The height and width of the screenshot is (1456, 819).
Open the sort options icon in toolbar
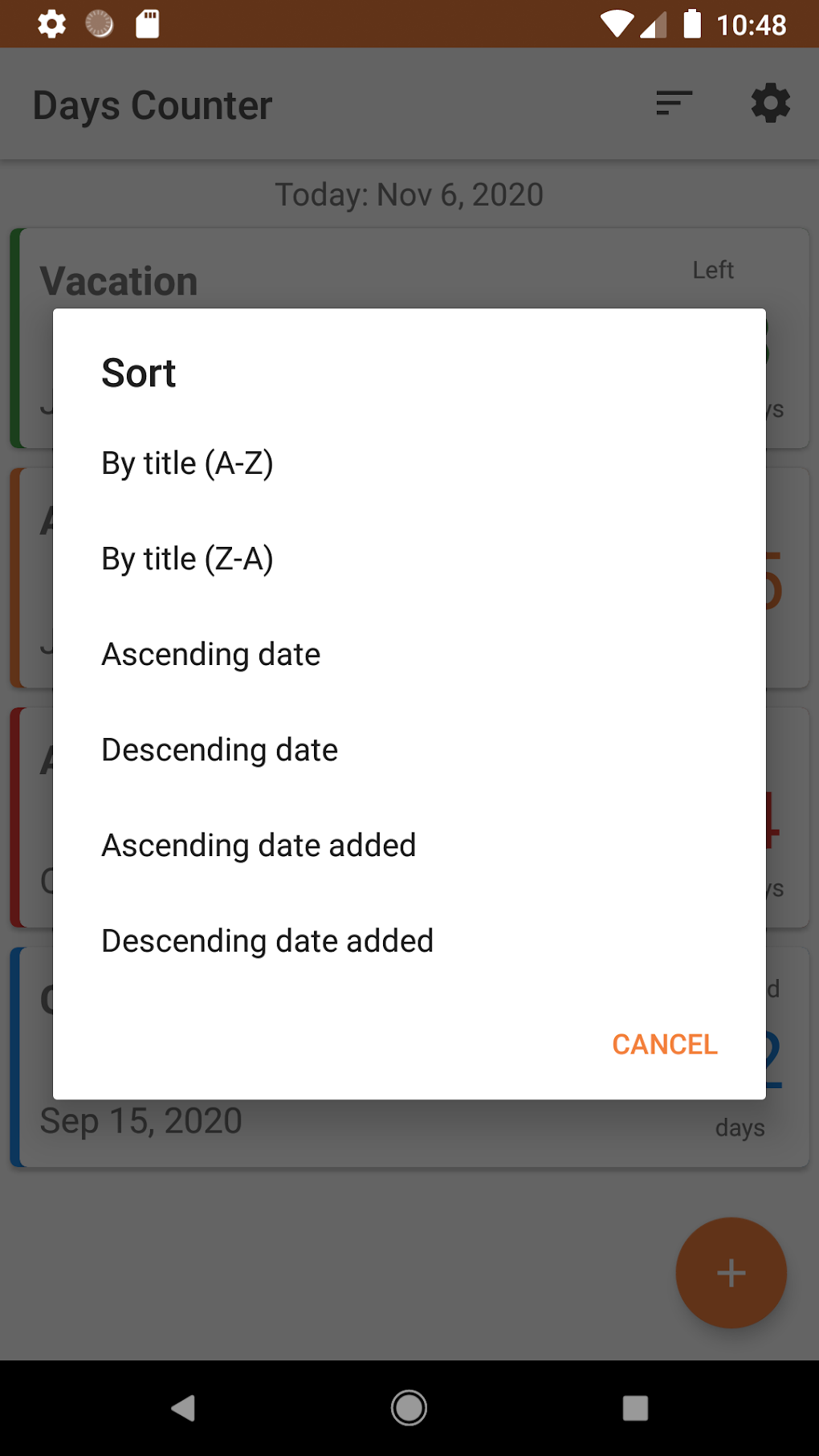pyautogui.click(x=673, y=103)
